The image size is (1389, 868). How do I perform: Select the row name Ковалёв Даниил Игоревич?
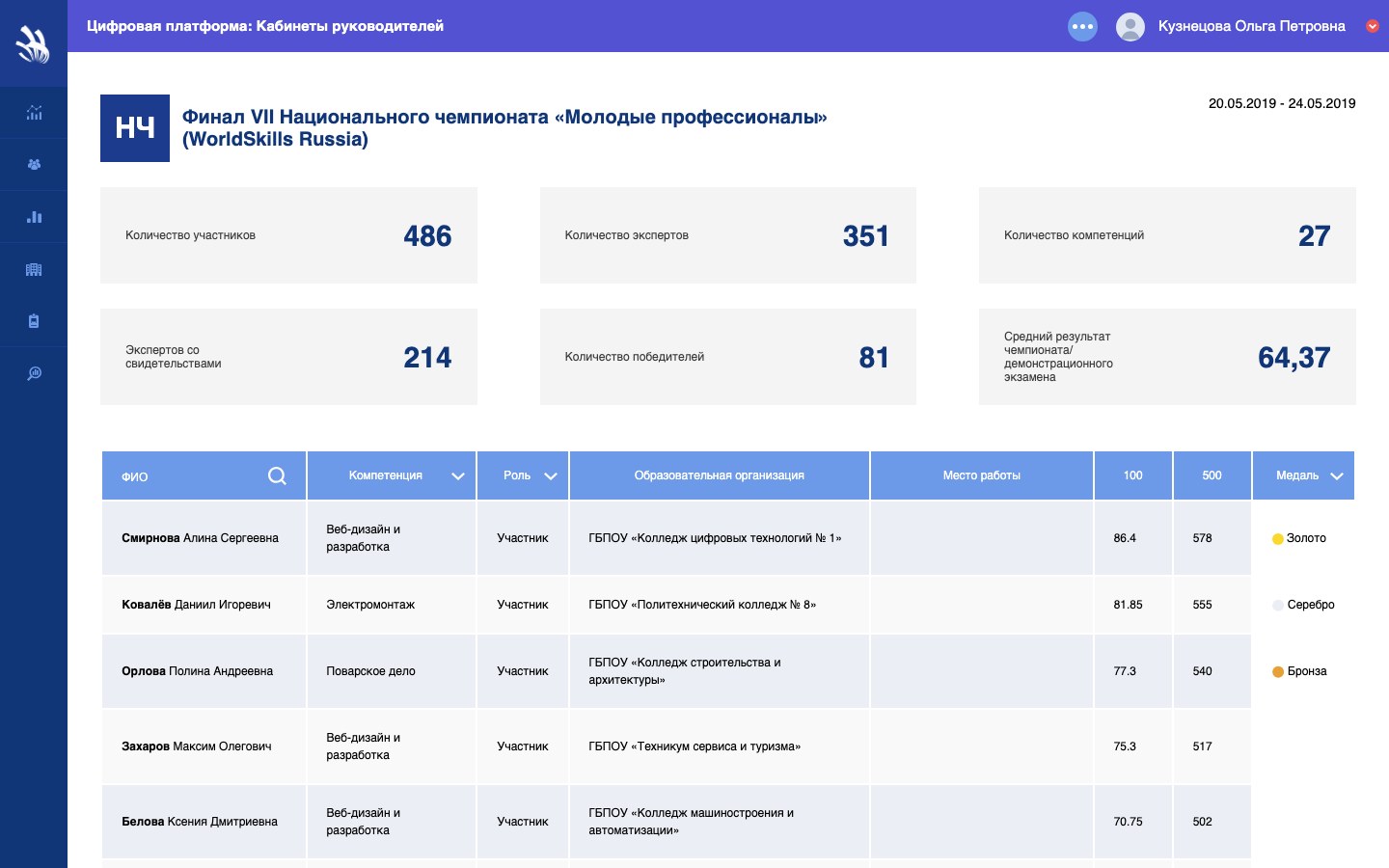196,605
